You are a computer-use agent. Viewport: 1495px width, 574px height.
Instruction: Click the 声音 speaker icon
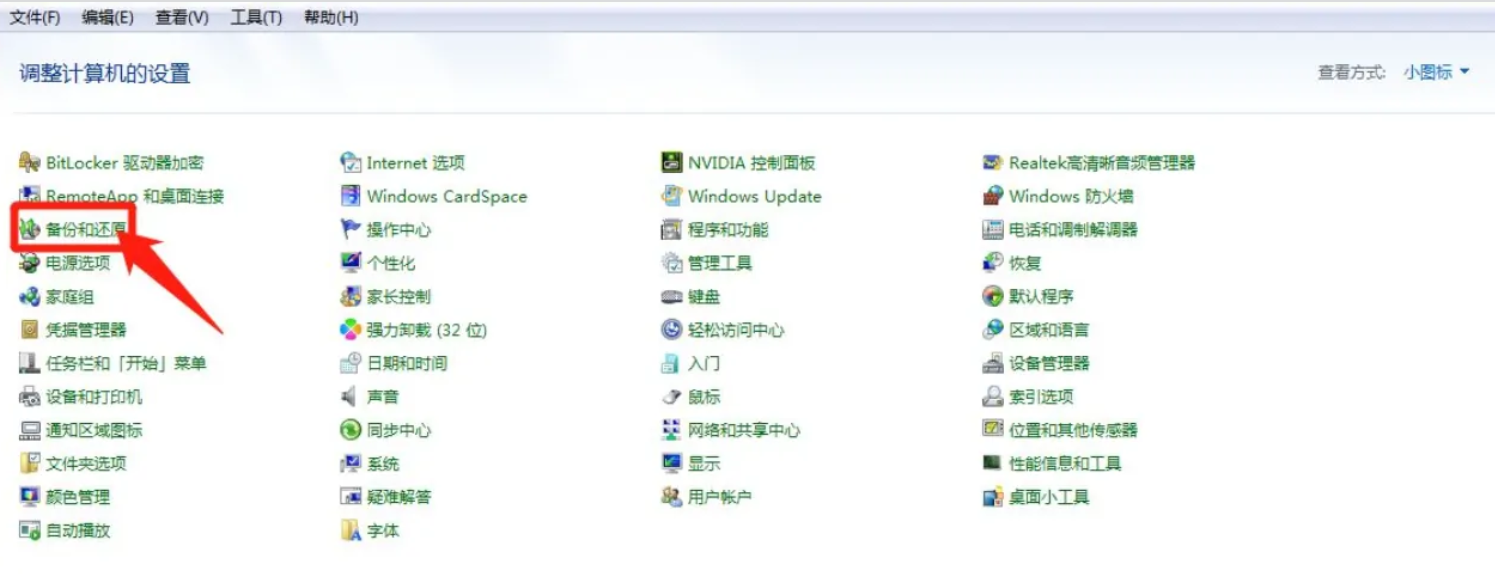[x=350, y=397]
